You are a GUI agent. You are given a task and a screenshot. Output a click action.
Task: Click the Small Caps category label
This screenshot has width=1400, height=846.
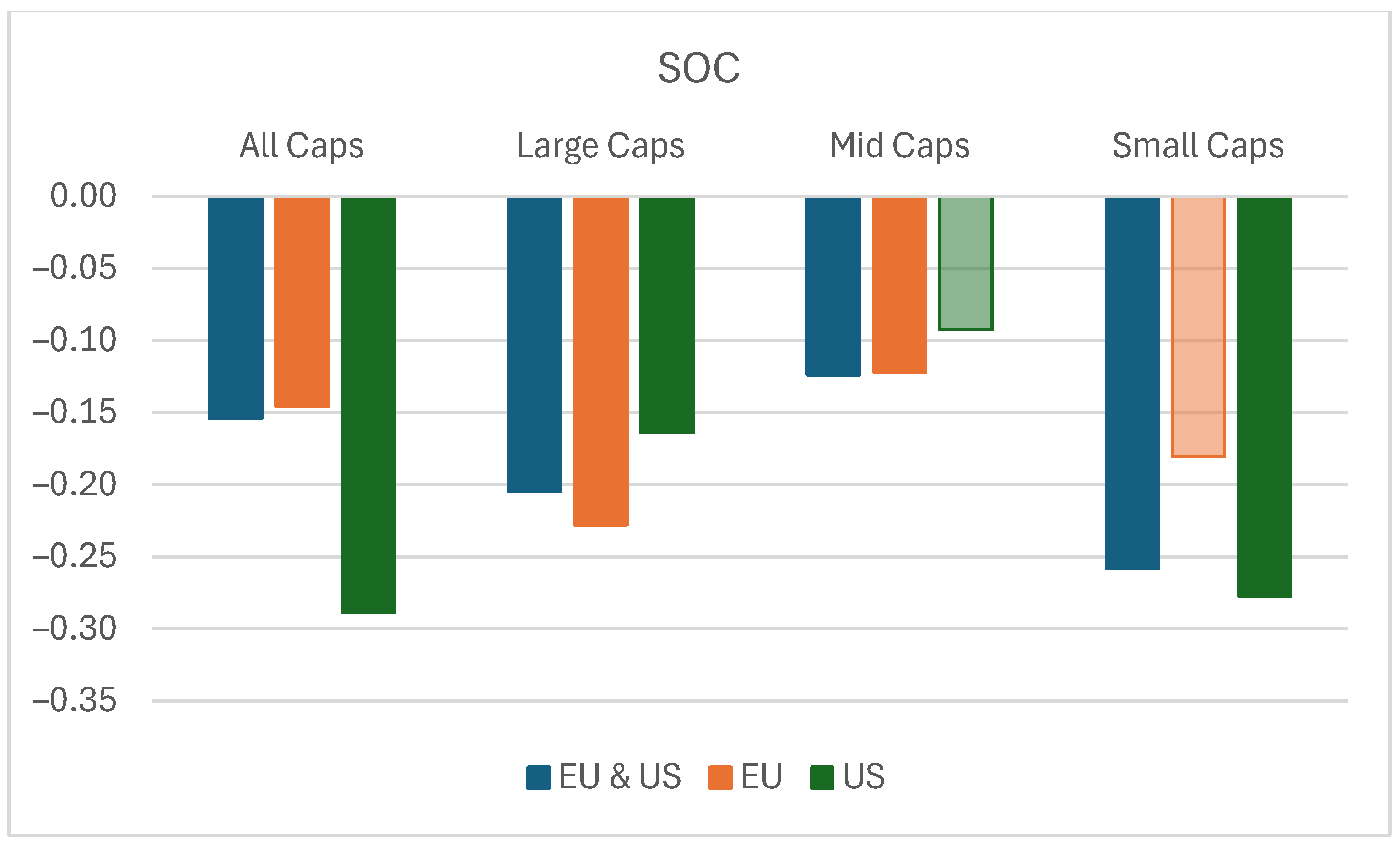coord(1198,146)
